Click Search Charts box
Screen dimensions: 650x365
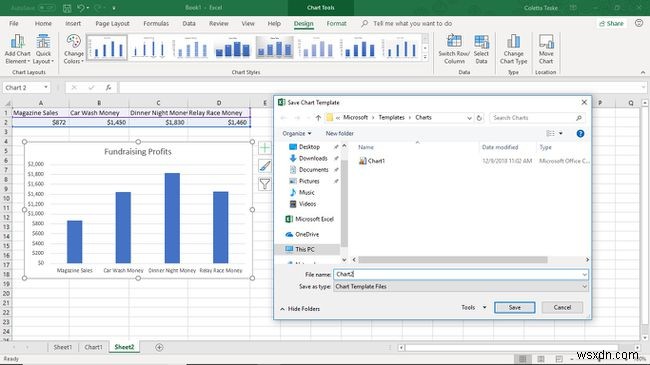537,118
